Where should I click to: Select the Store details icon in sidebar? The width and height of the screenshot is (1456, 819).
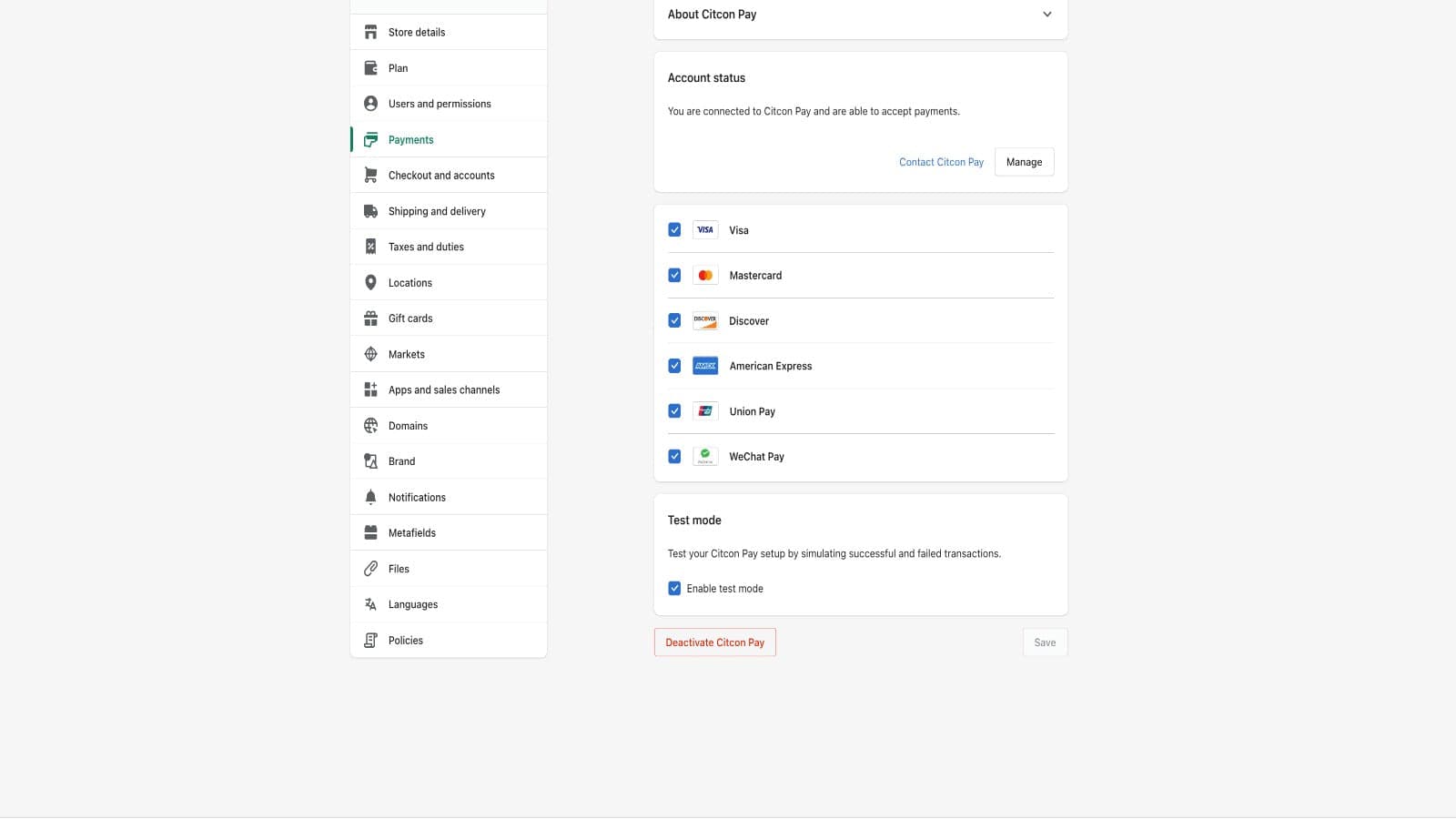click(x=370, y=31)
